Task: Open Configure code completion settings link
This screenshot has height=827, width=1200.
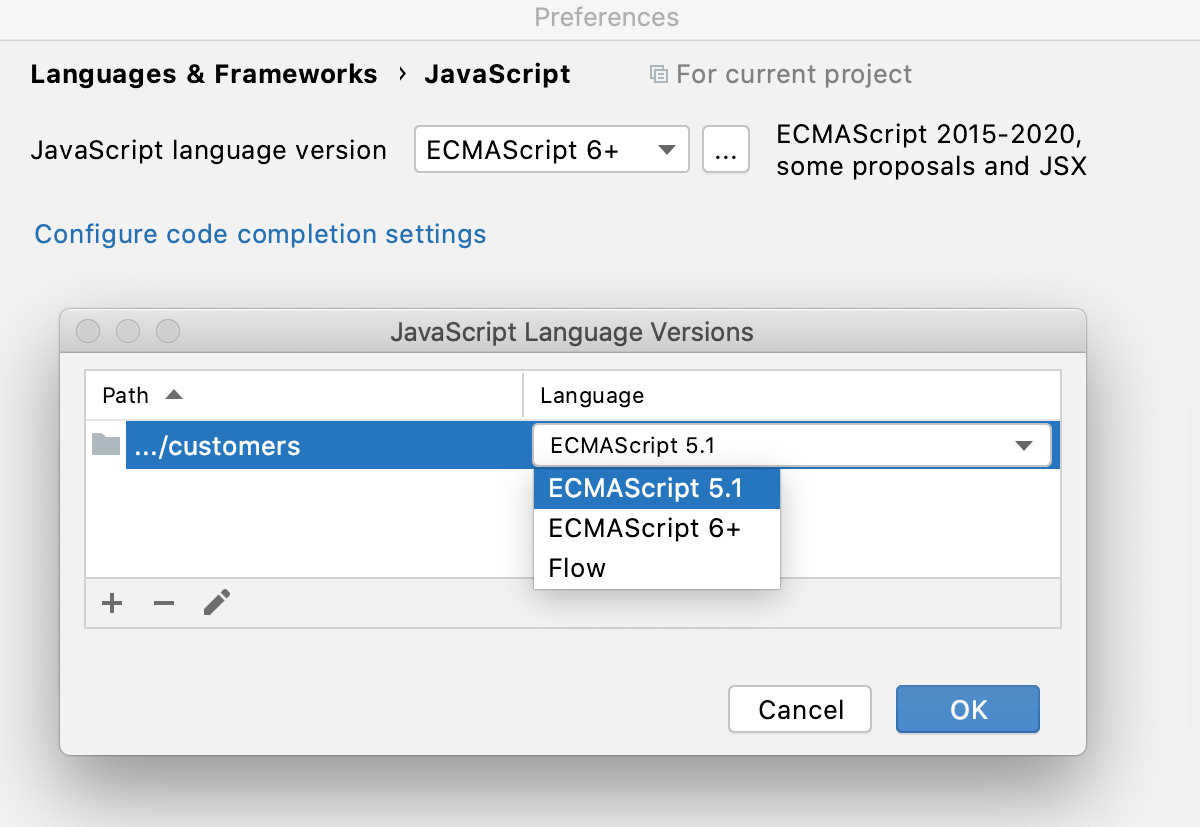Action: (x=259, y=233)
